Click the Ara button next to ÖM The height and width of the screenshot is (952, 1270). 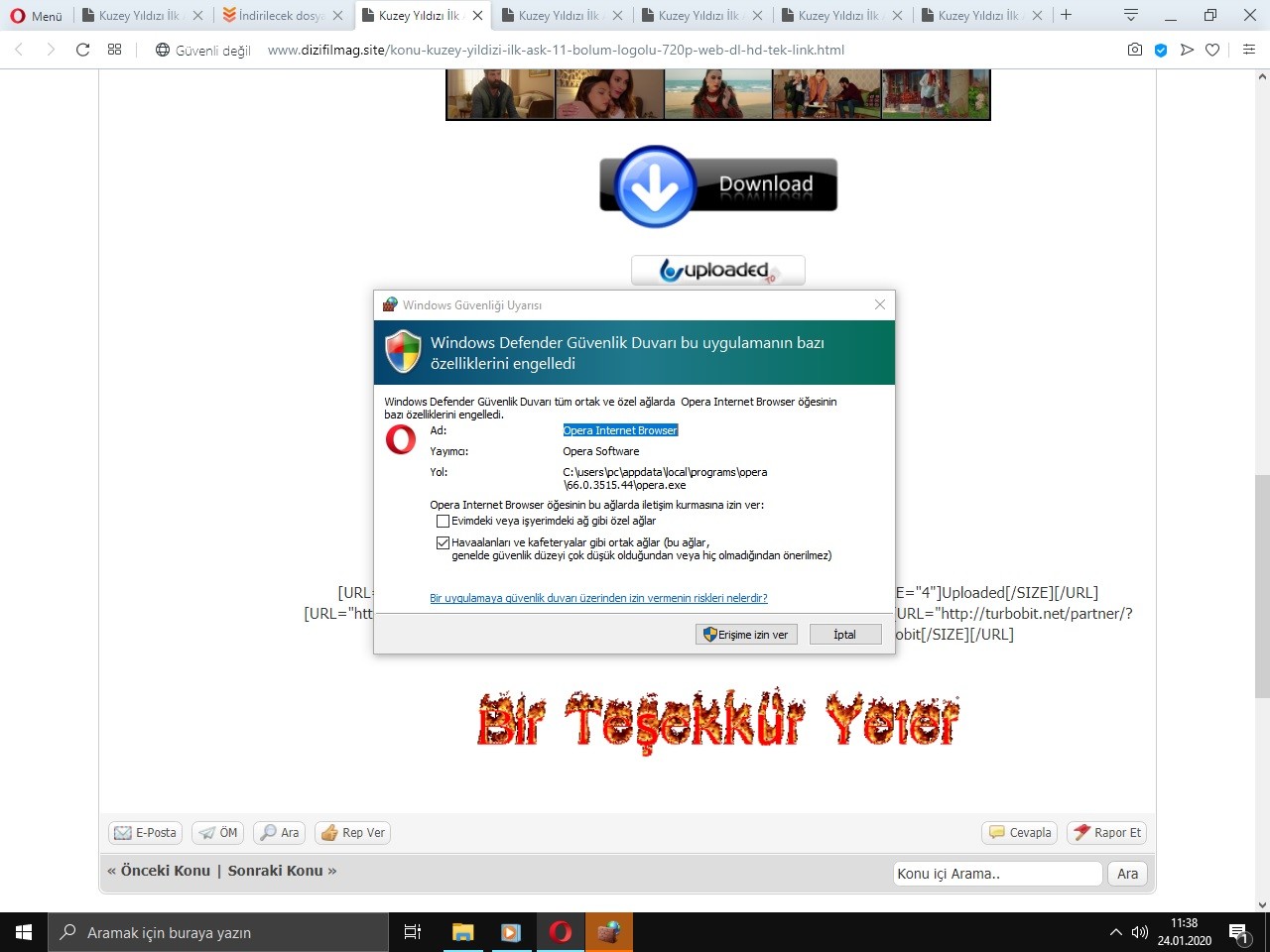coord(280,833)
